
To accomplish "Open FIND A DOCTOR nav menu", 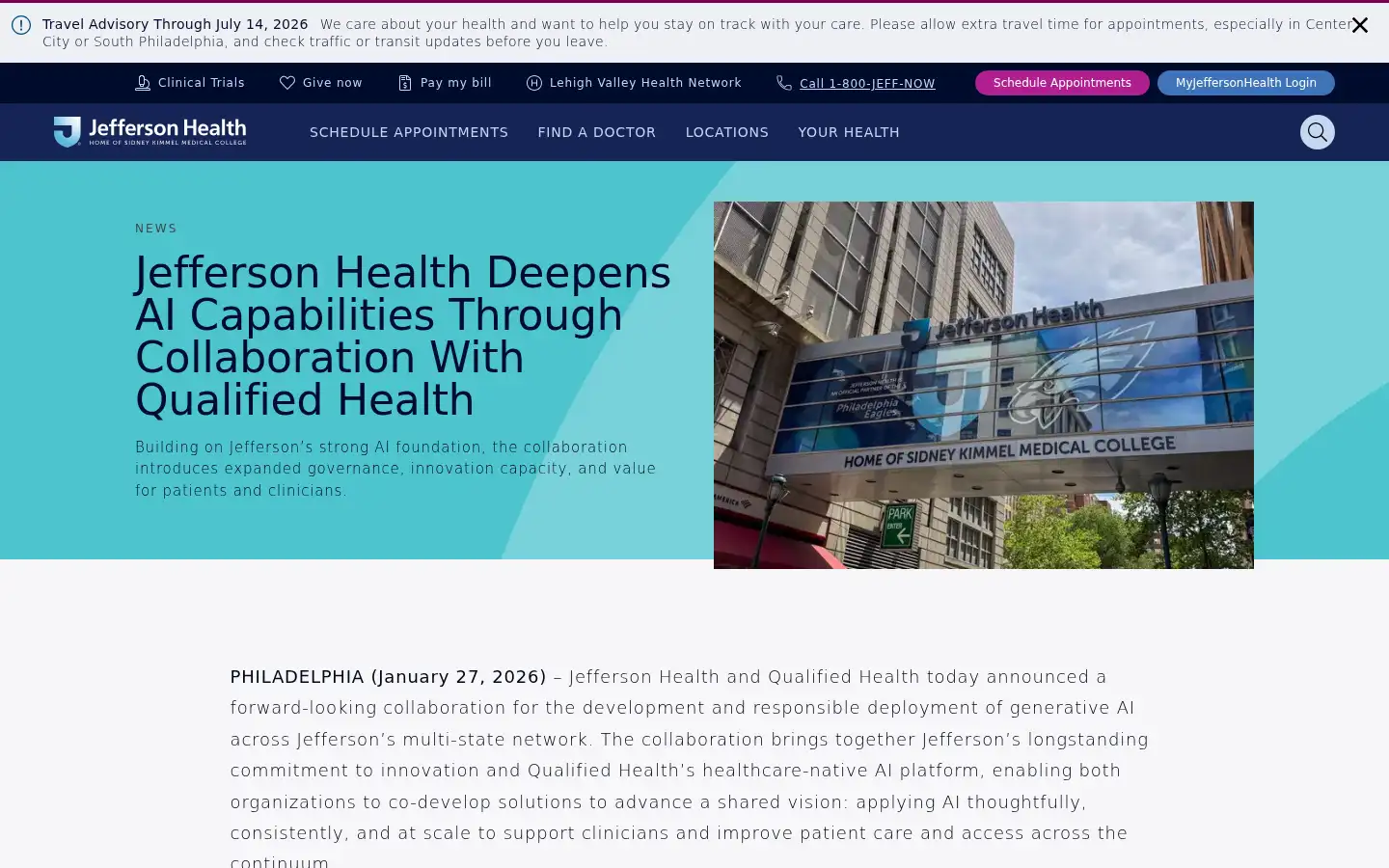I will 596,132.
